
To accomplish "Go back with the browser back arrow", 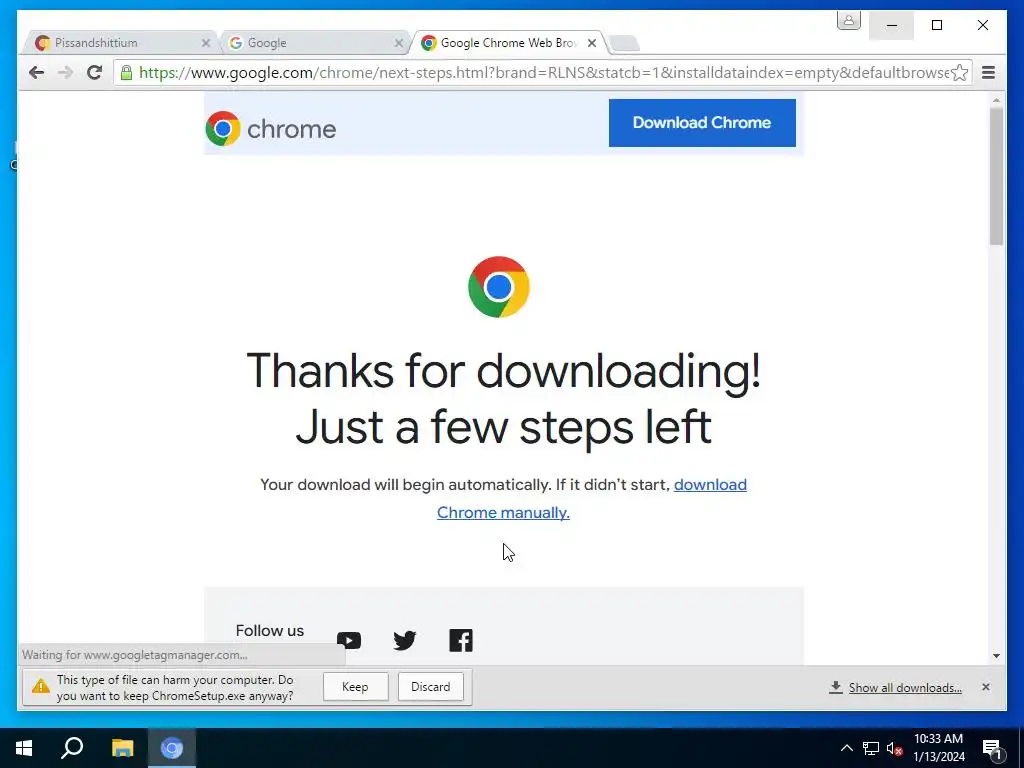I will (x=37, y=72).
